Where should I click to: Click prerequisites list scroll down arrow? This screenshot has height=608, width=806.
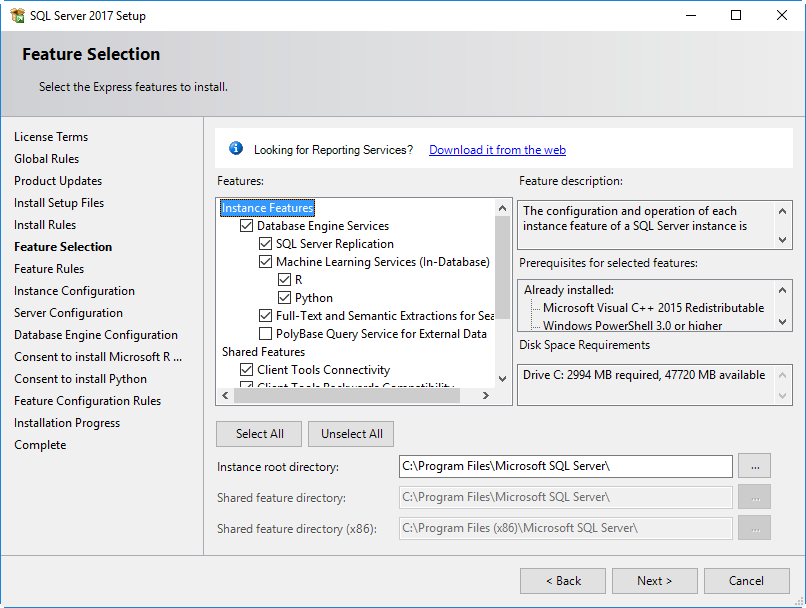782,322
